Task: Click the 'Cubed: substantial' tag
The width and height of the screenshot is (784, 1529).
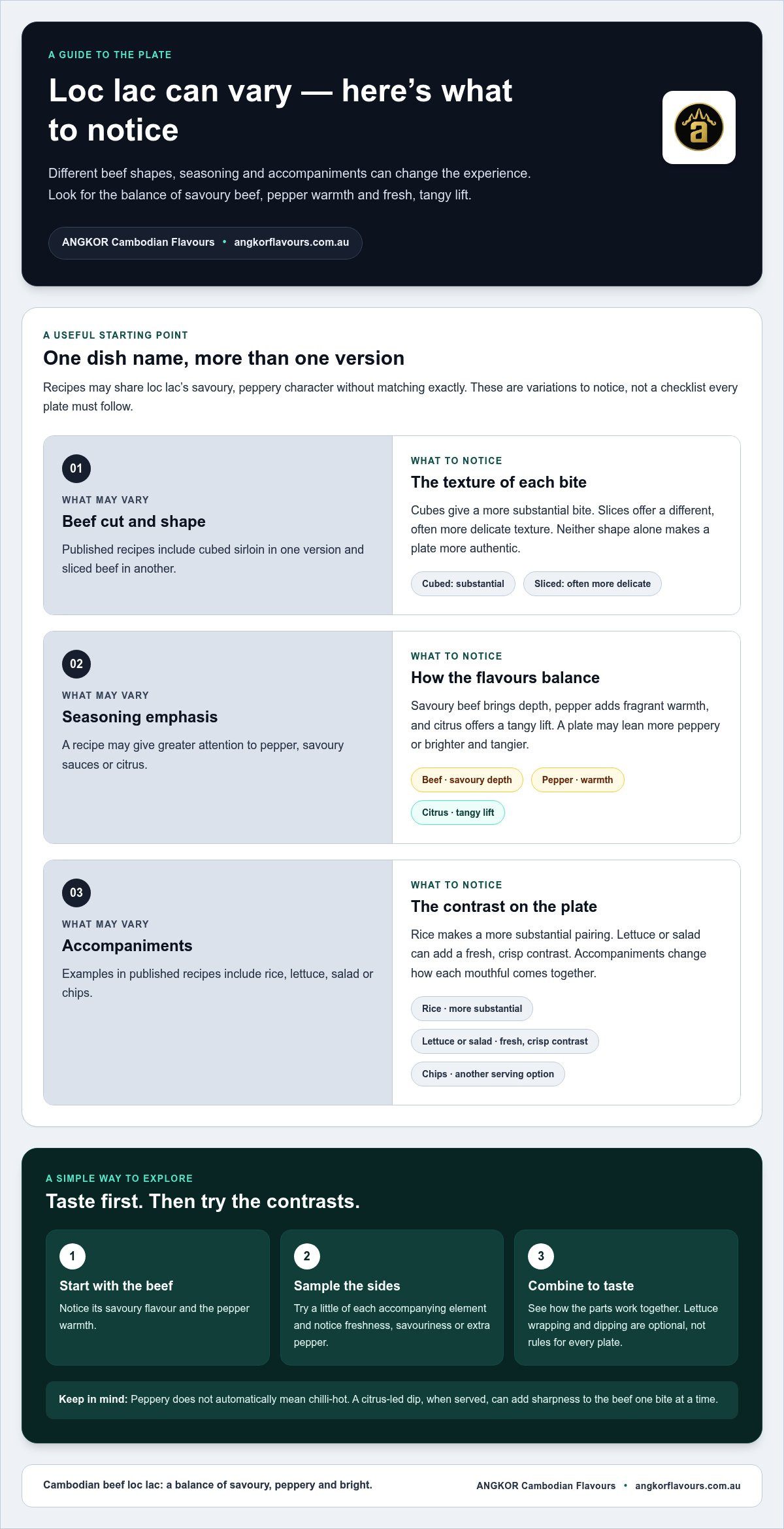Action: tap(463, 584)
